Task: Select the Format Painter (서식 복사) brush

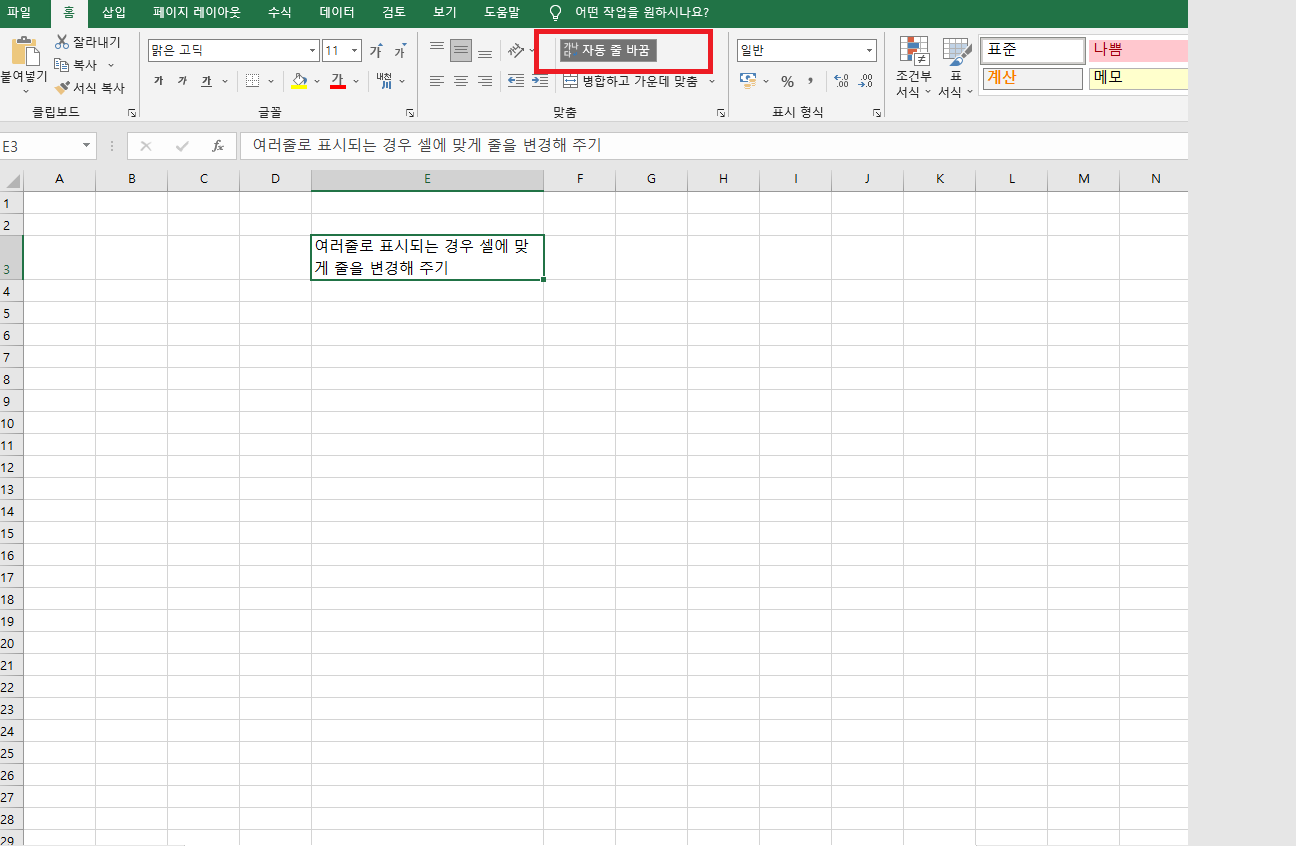Action: point(90,88)
